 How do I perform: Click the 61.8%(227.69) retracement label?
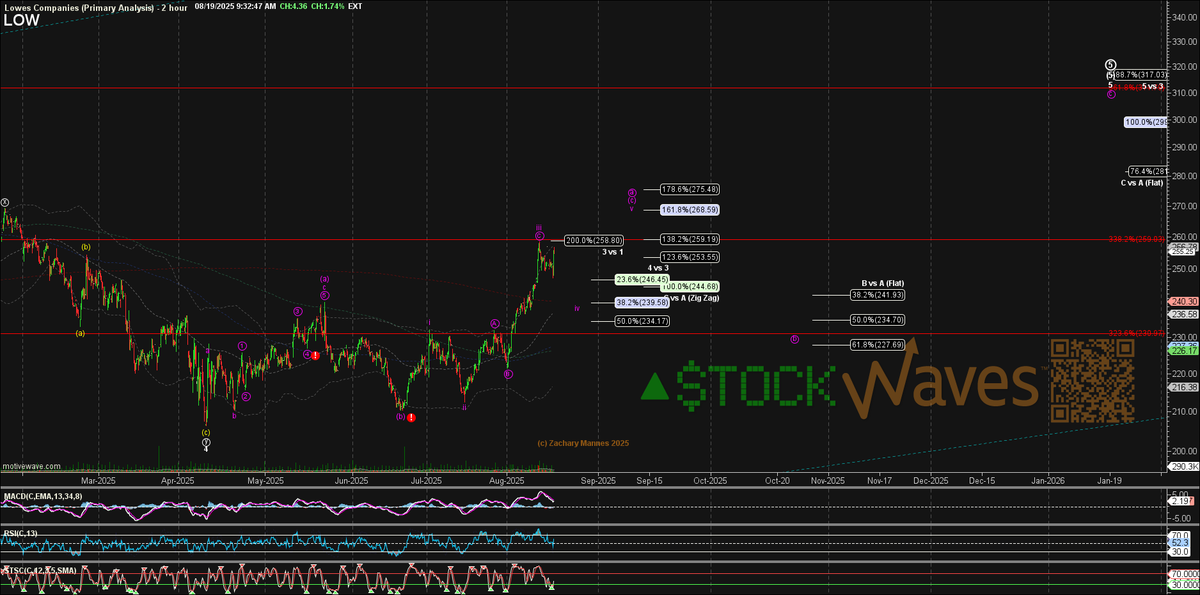878,344
